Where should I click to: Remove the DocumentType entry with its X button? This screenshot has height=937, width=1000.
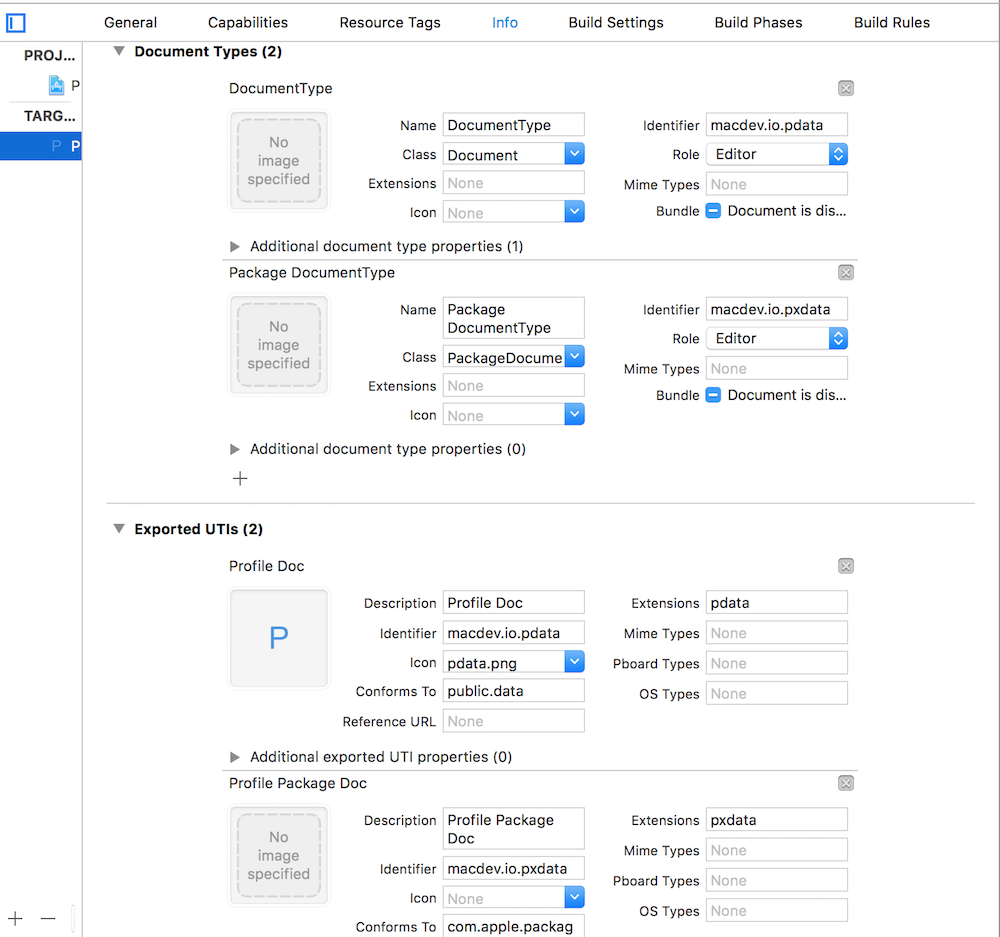[x=846, y=89]
